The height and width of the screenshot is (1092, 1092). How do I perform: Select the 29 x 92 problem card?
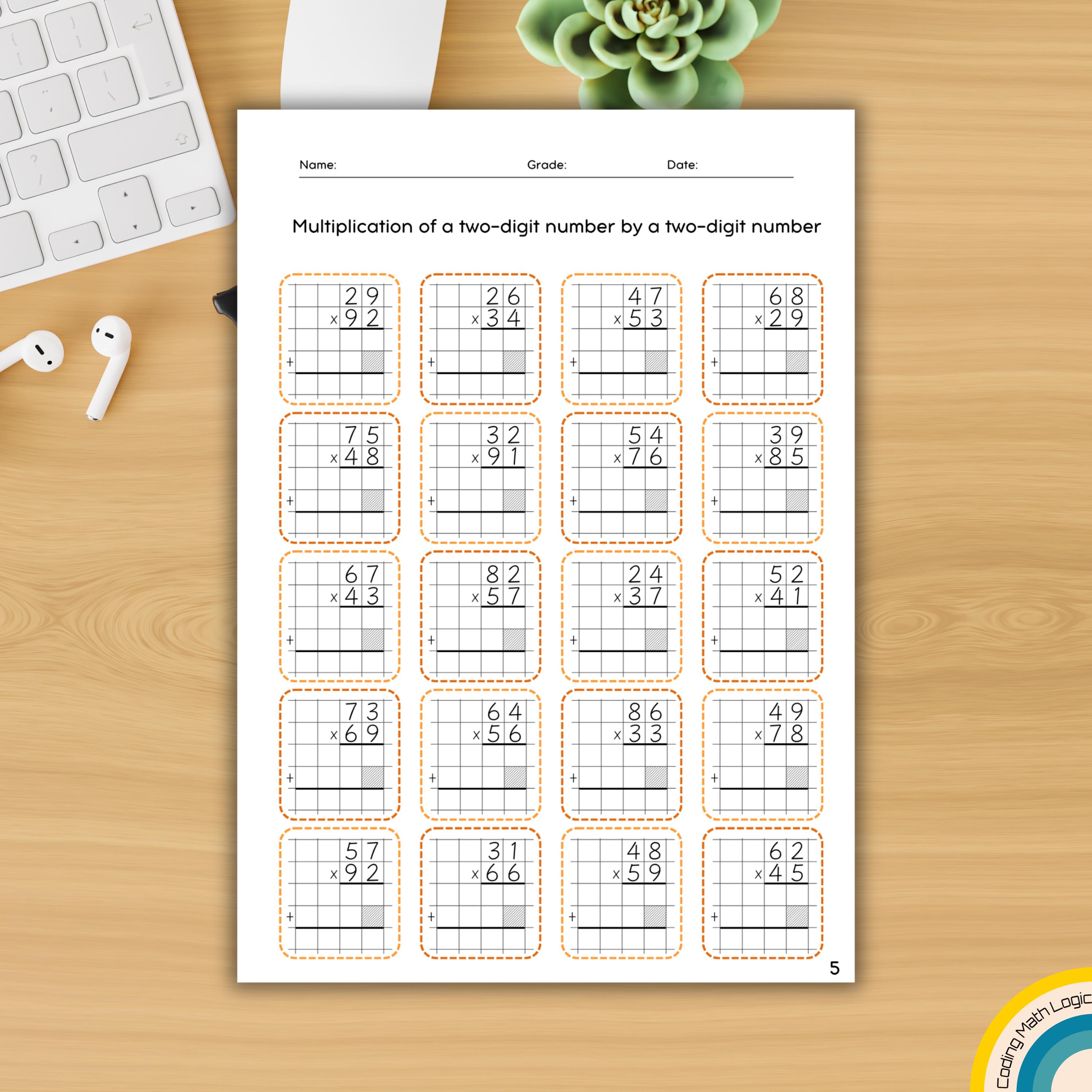click(340, 339)
